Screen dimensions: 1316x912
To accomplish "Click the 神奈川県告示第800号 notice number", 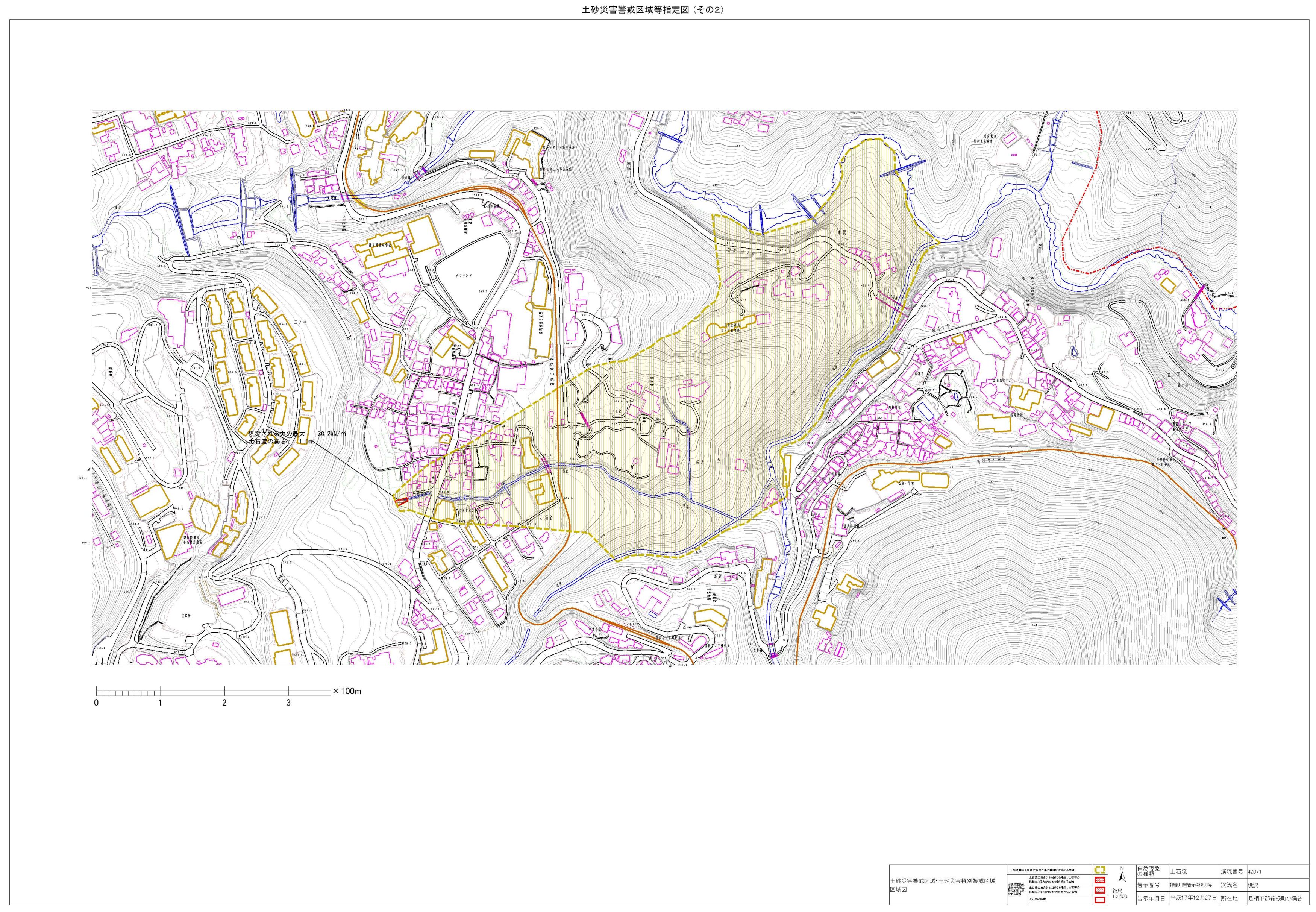I will [x=1191, y=885].
